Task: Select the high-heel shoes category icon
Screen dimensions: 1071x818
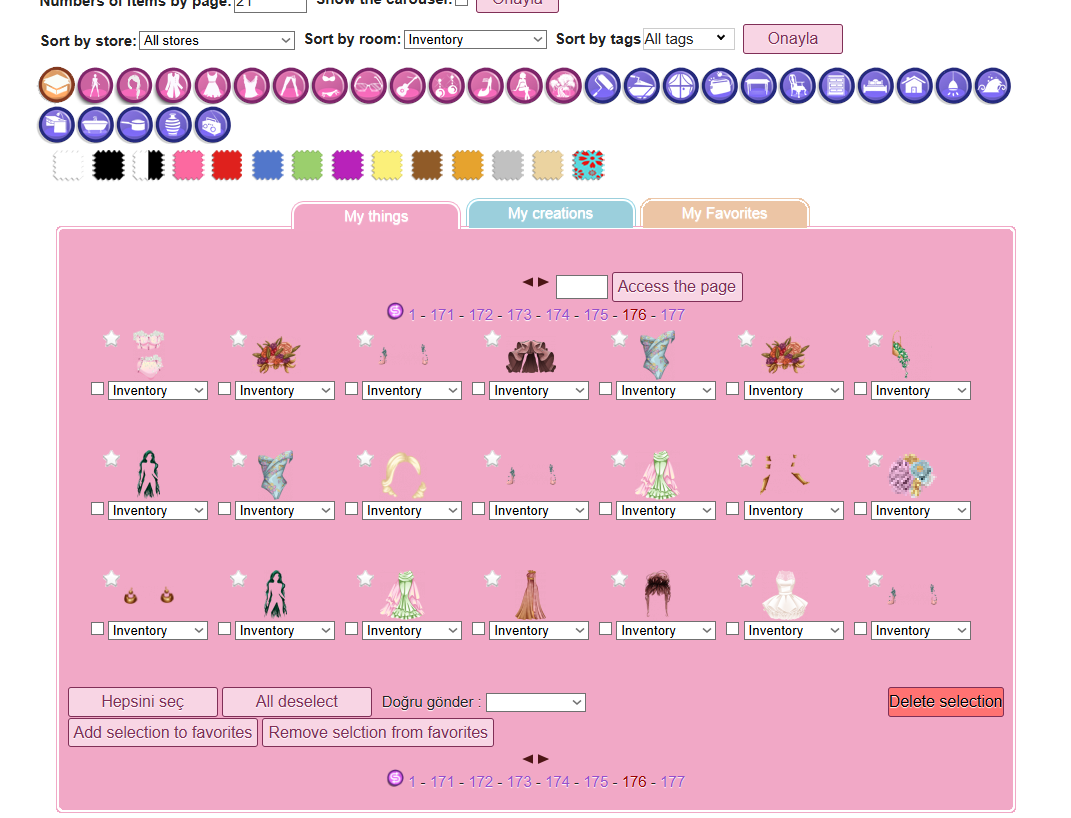Action: (x=486, y=86)
